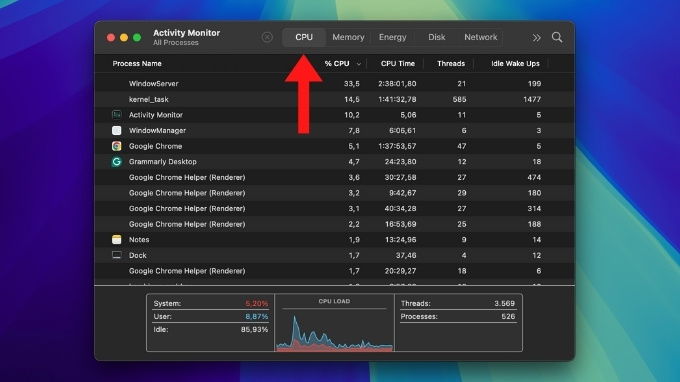Select Chrome Helper row with 474 wake ups
This screenshot has width=680, height=382.
(334, 177)
